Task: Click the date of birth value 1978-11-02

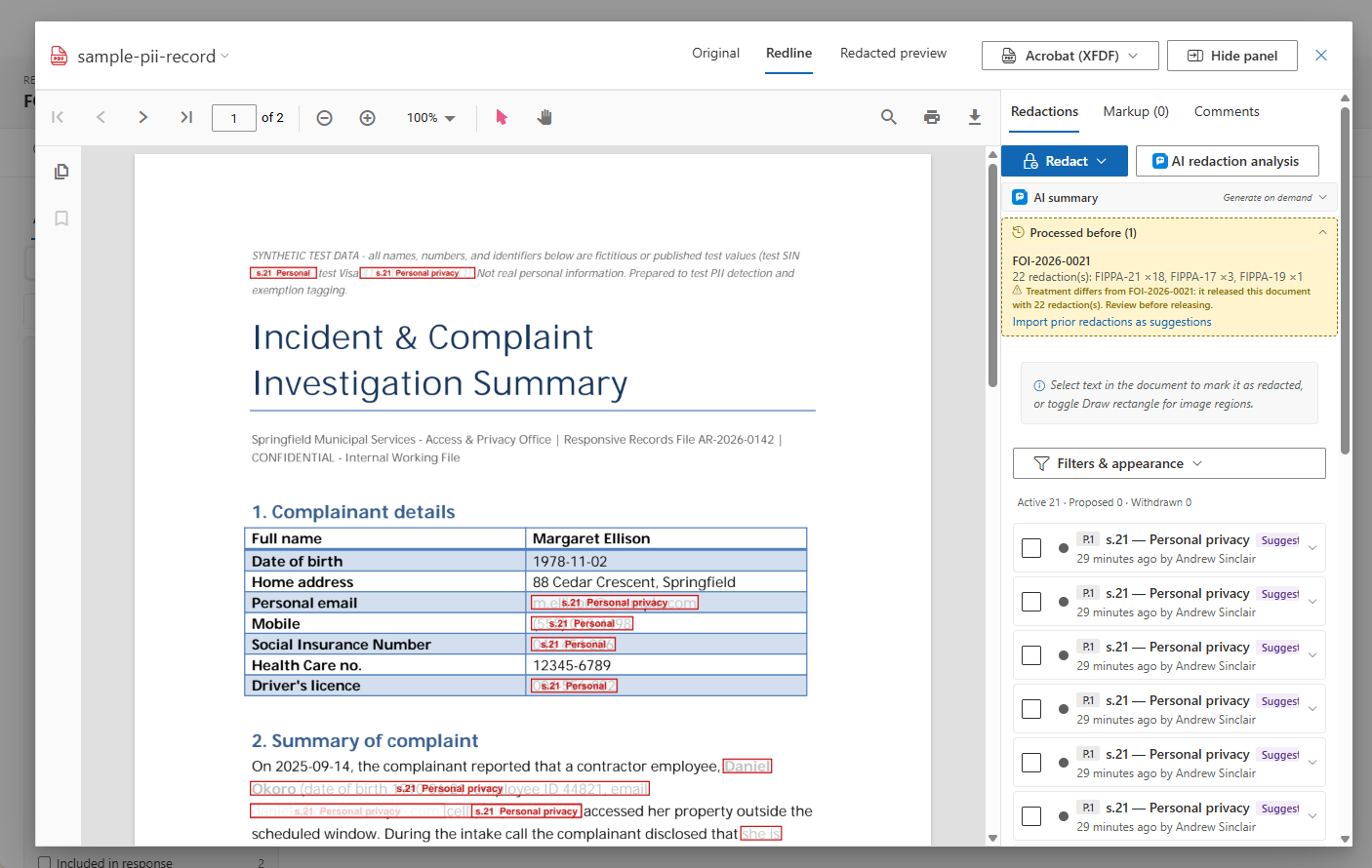Action: tap(570, 562)
